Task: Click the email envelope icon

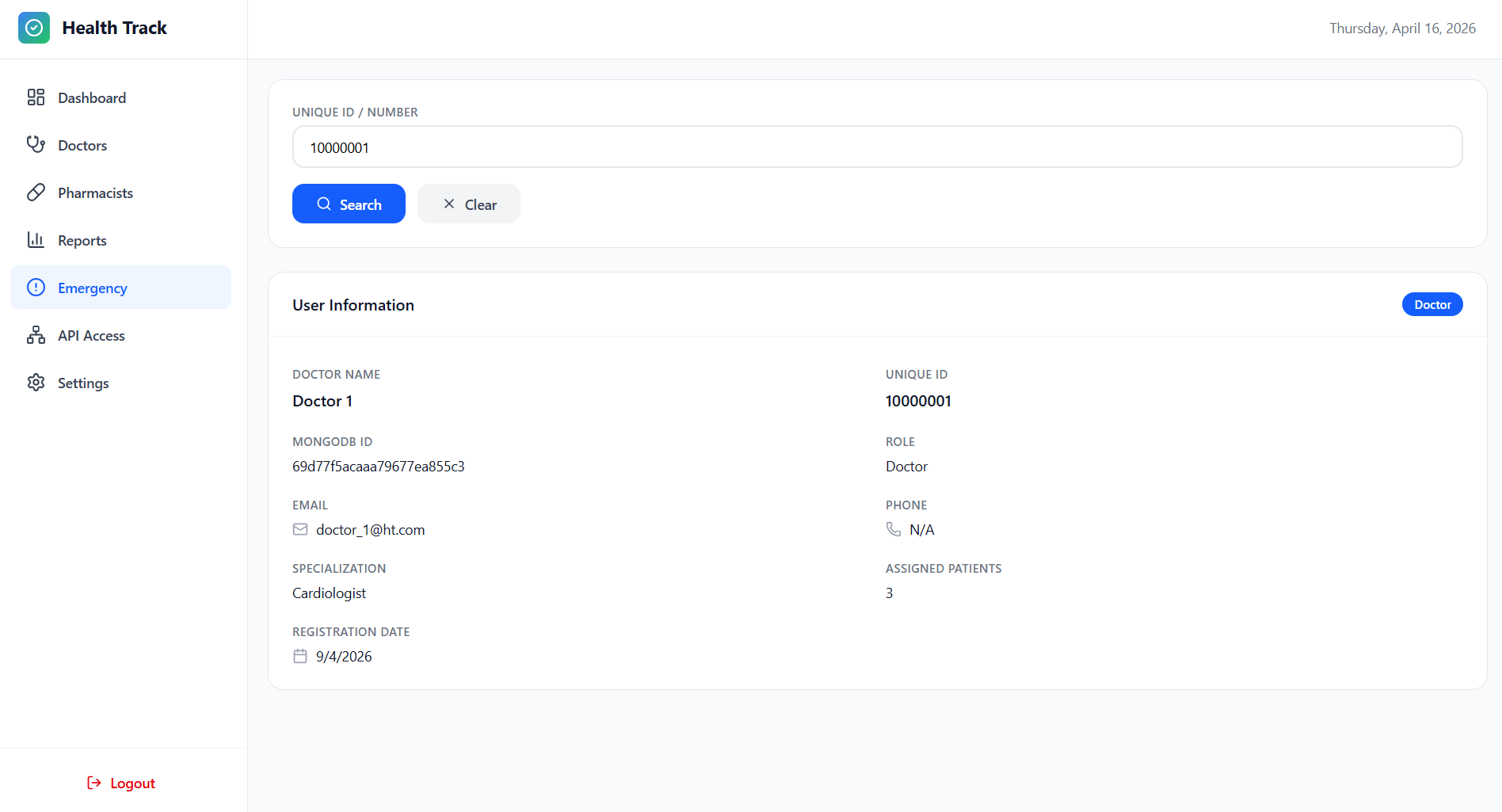Action: coord(300,529)
